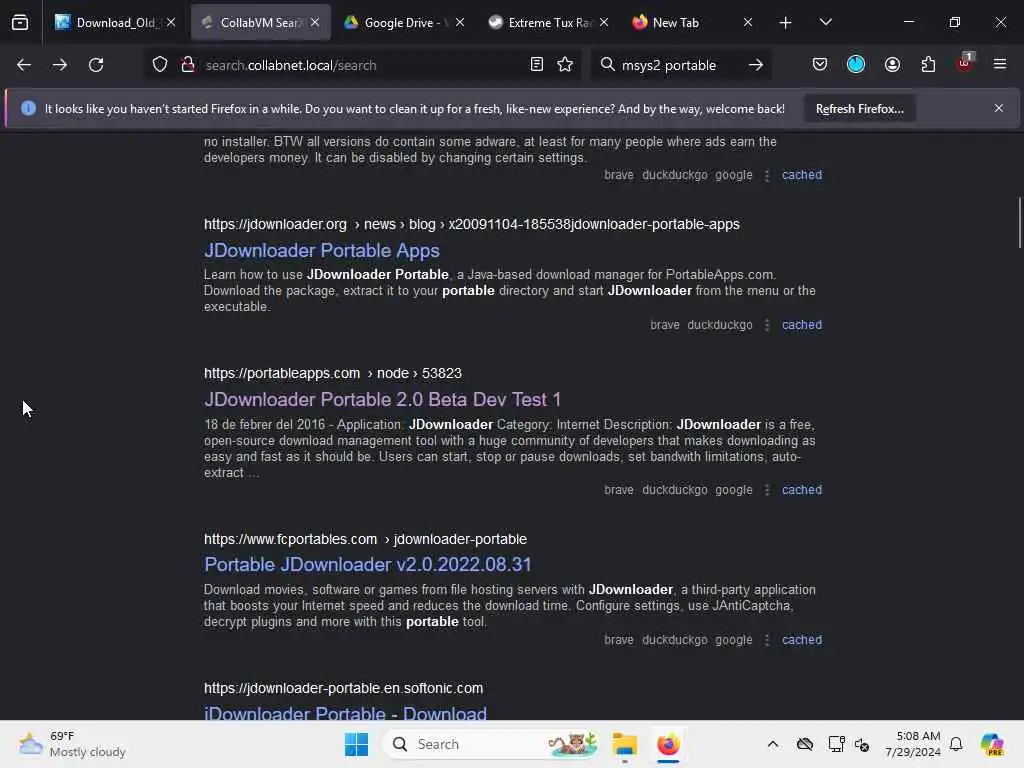
Task: Open the blue circular extension icon
Action: (x=856, y=65)
